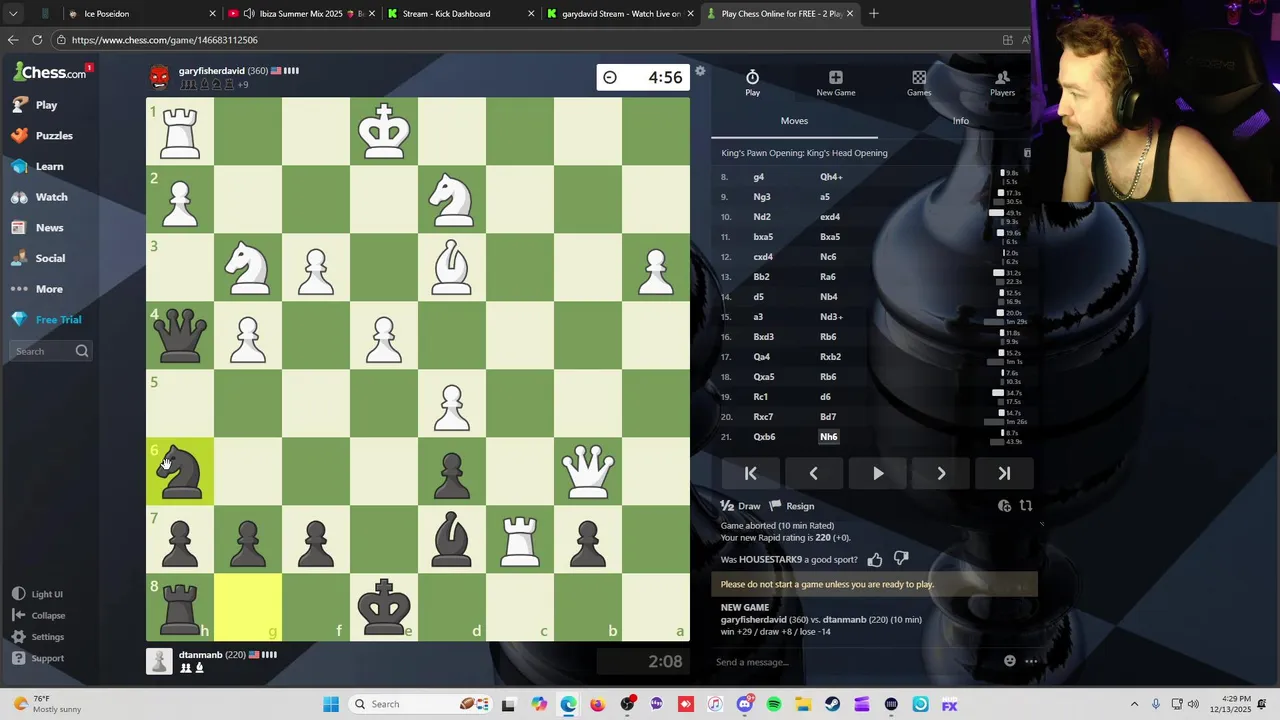
Task: Switch to the Info tab
Action: pyautogui.click(x=960, y=121)
